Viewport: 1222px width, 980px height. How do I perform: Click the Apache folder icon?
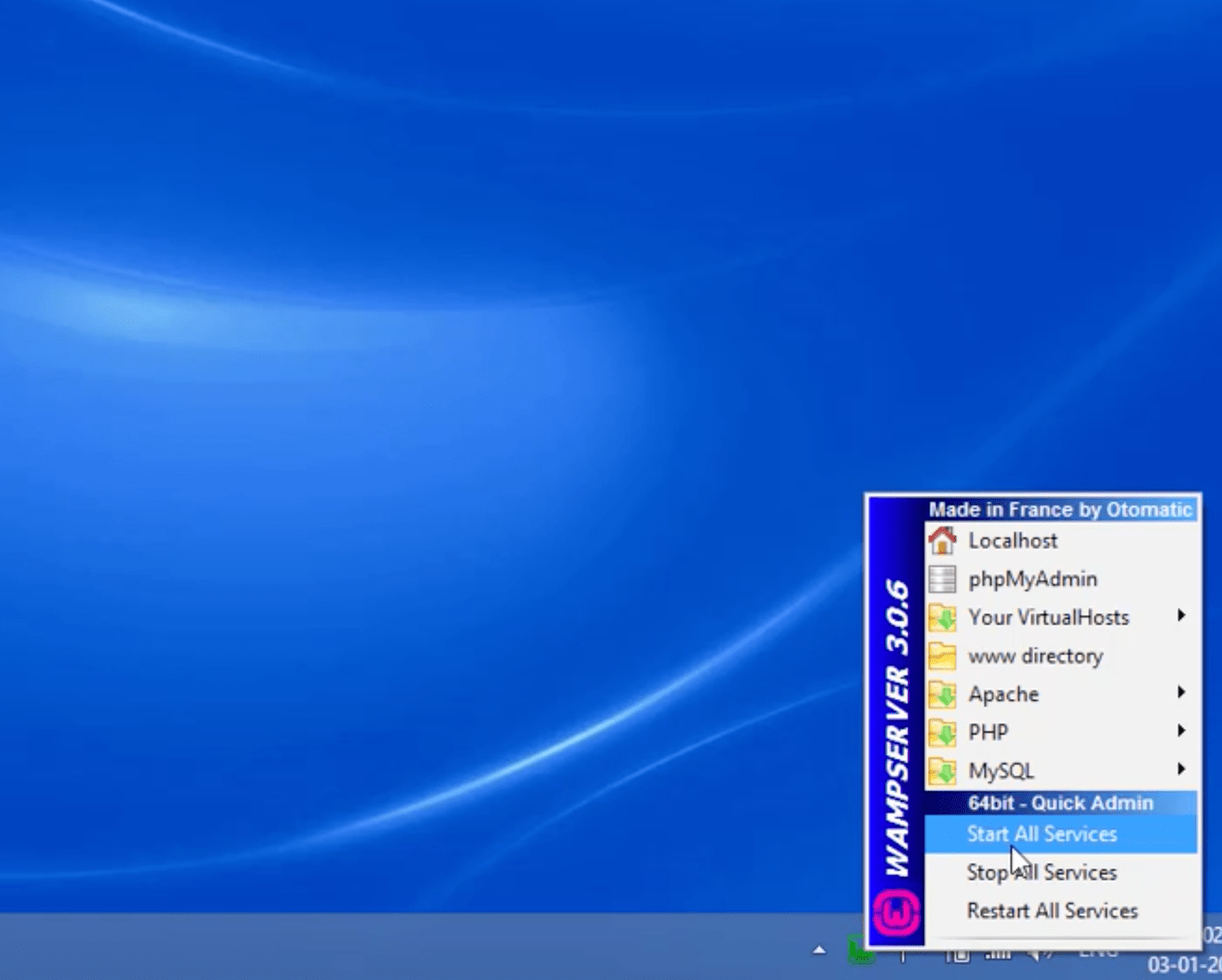click(x=942, y=694)
